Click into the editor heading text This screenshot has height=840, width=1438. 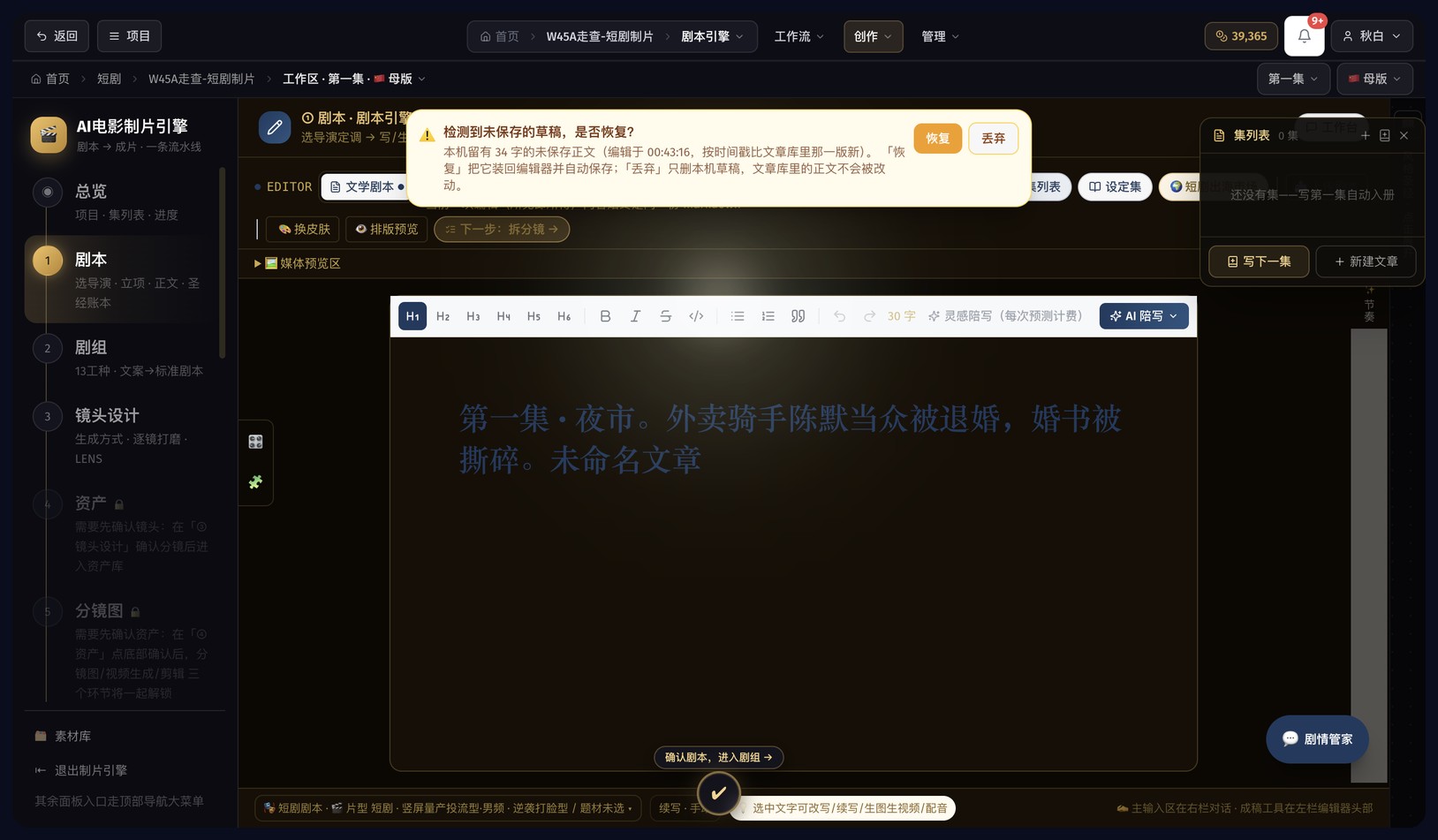click(x=791, y=439)
